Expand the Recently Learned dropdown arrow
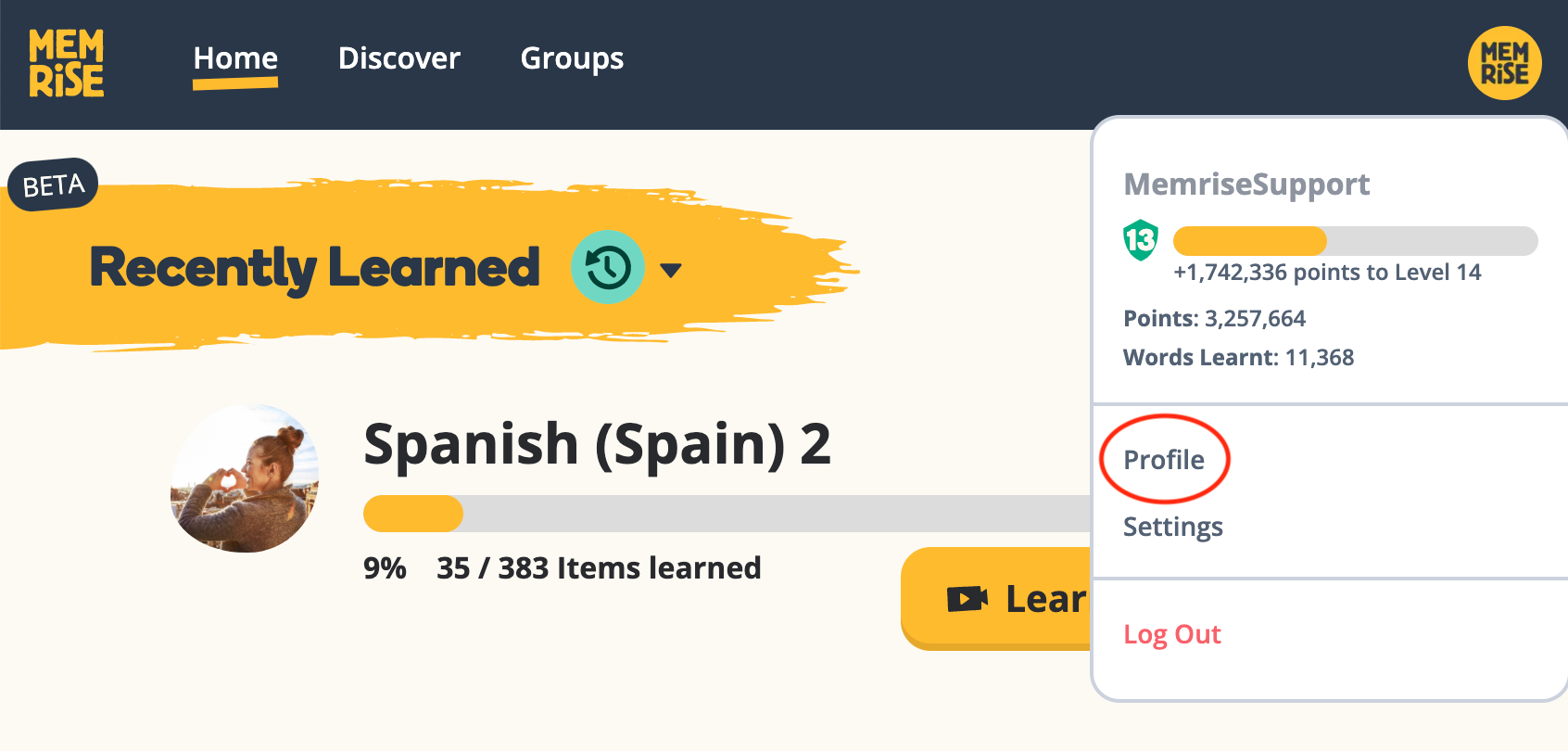The image size is (1568, 751). pos(671,270)
